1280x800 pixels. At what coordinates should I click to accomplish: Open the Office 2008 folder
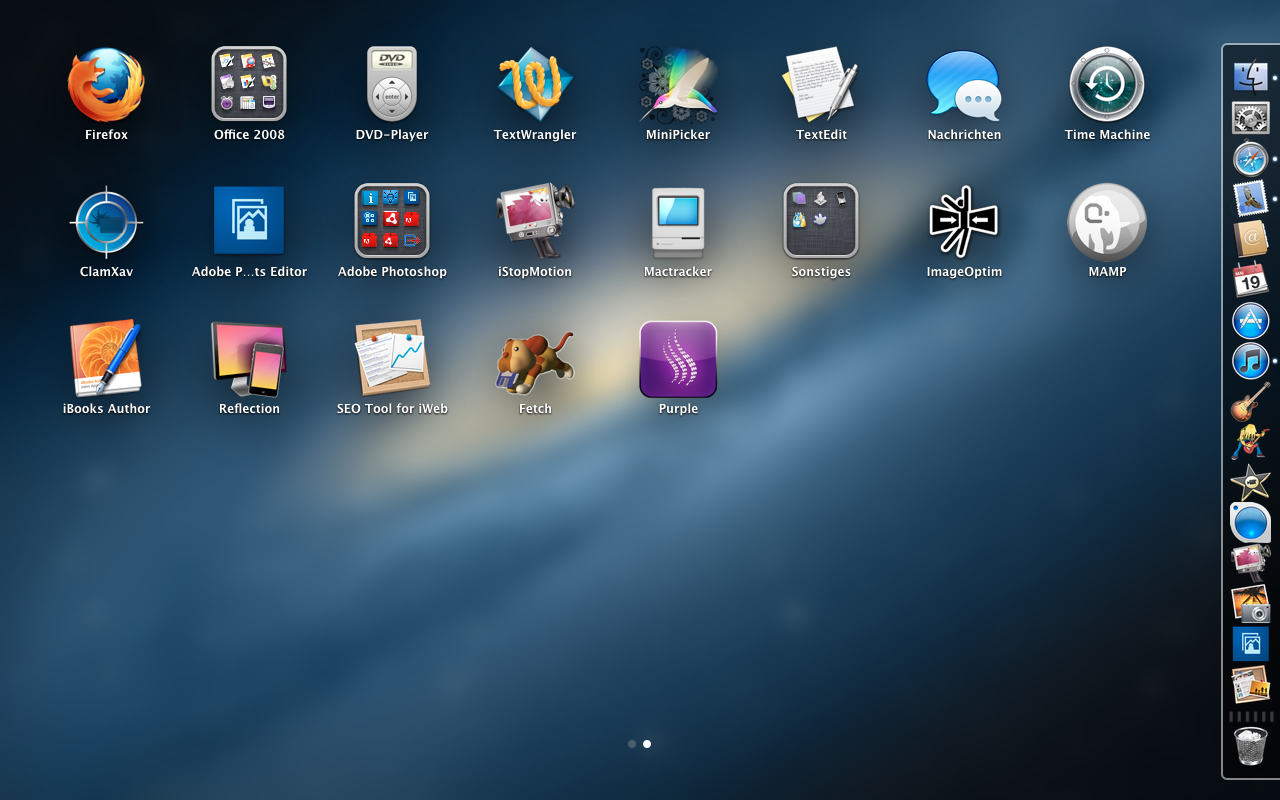click(x=249, y=85)
